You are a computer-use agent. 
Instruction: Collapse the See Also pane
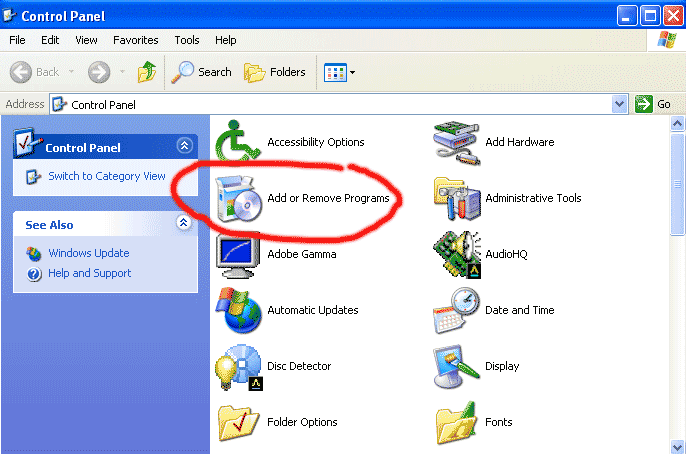[x=183, y=223]
